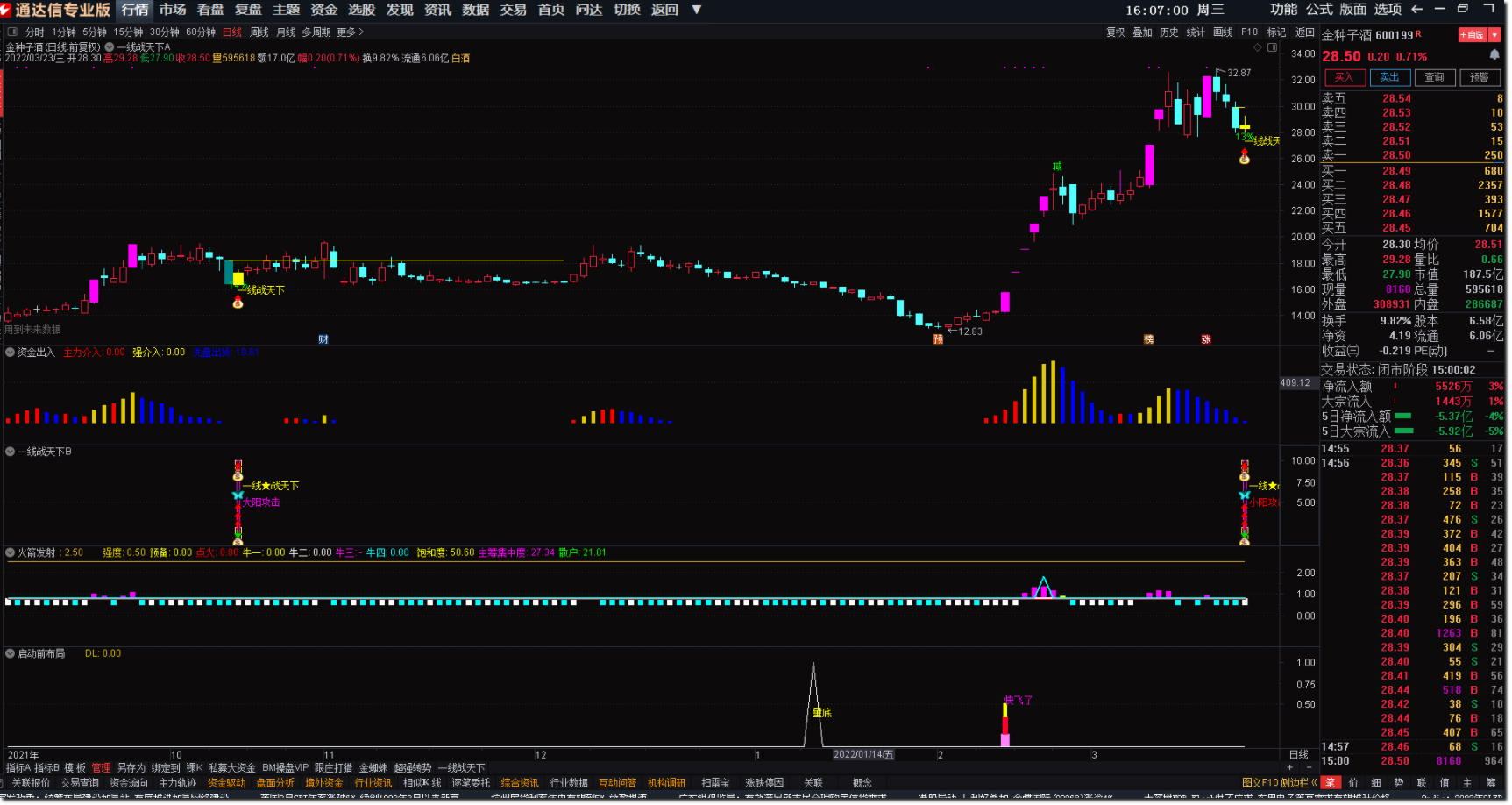
Task: Click the butterfly icon by 大阳攻击
Action: (x=238, y=495)
